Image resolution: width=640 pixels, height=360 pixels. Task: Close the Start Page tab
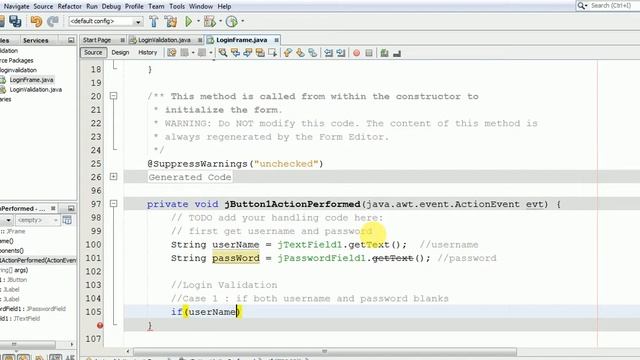click(x=122, y=40)
